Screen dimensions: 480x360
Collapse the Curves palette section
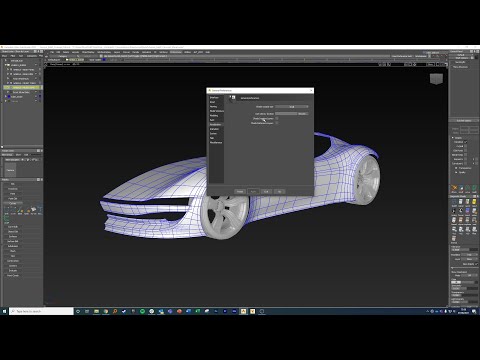pos(13,203)
